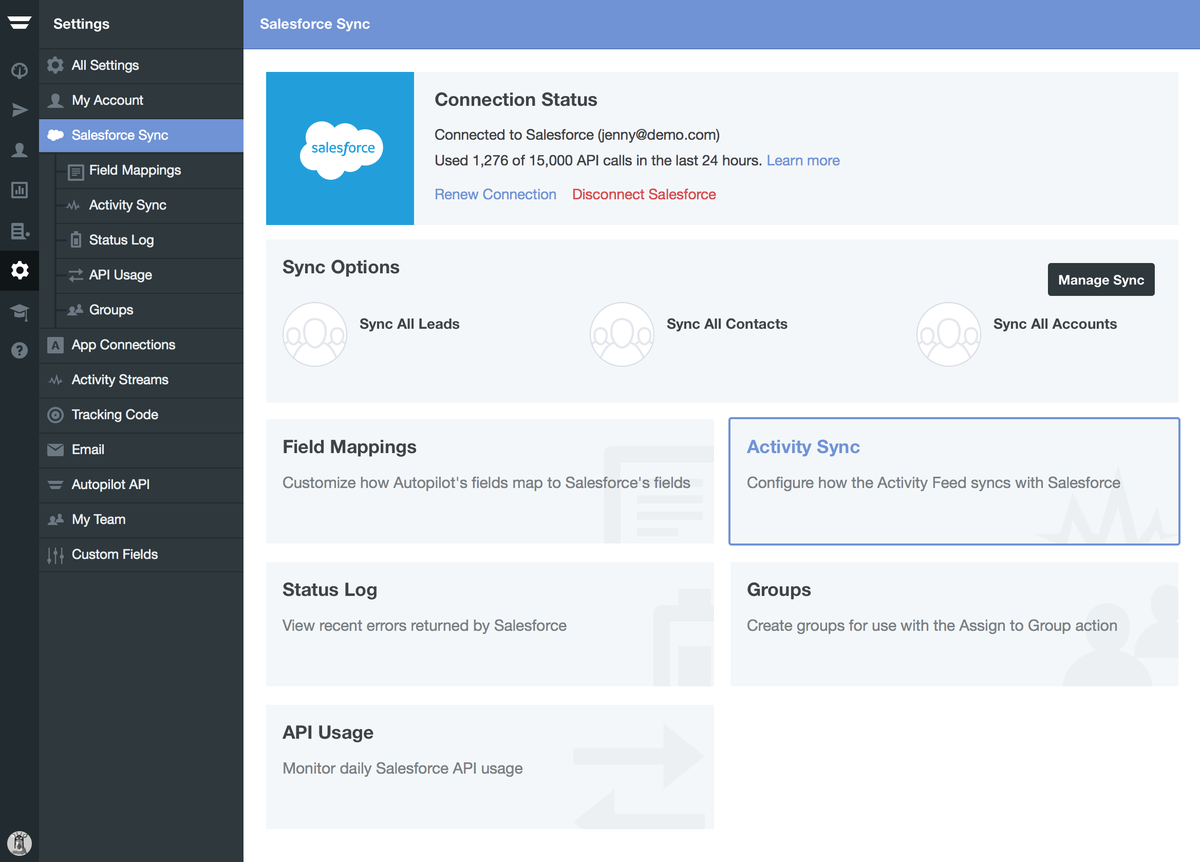Select the Settings gear icon in the sidebar

[19, 270]
